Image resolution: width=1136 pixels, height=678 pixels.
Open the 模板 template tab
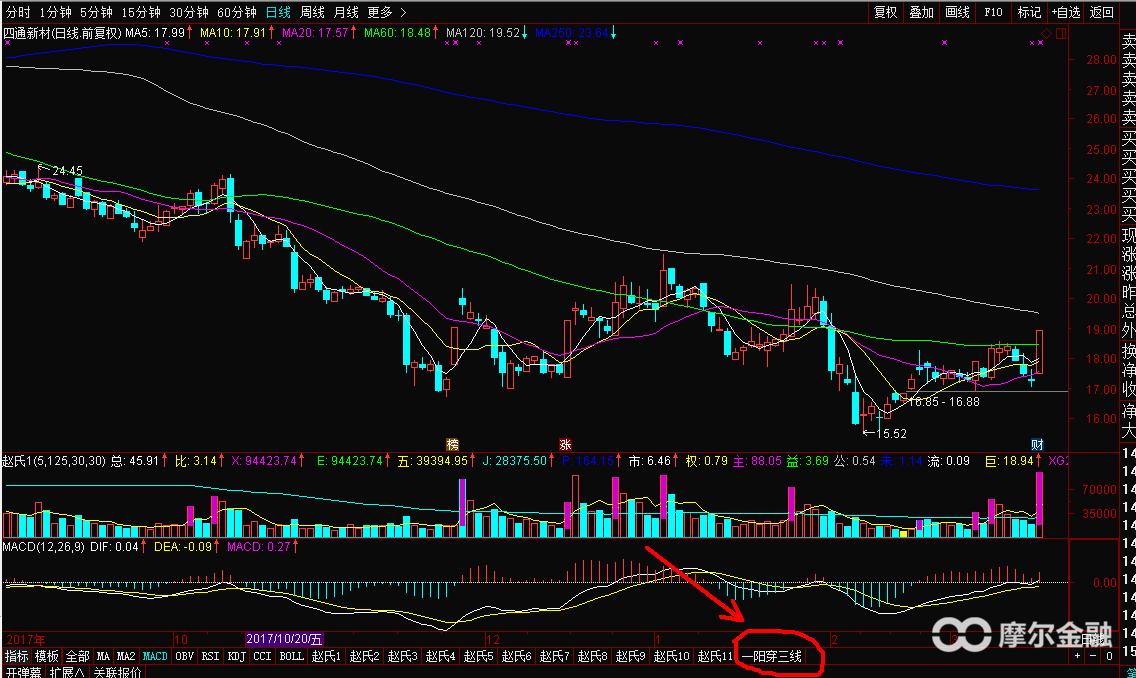[x=47, y=656]
